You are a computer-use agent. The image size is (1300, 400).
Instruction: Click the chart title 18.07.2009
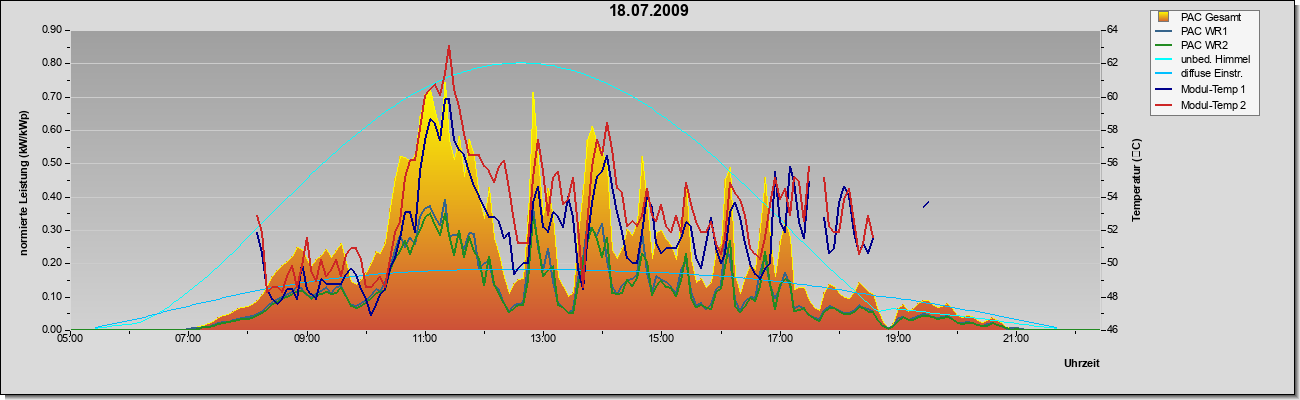click(x=649, y=11)
